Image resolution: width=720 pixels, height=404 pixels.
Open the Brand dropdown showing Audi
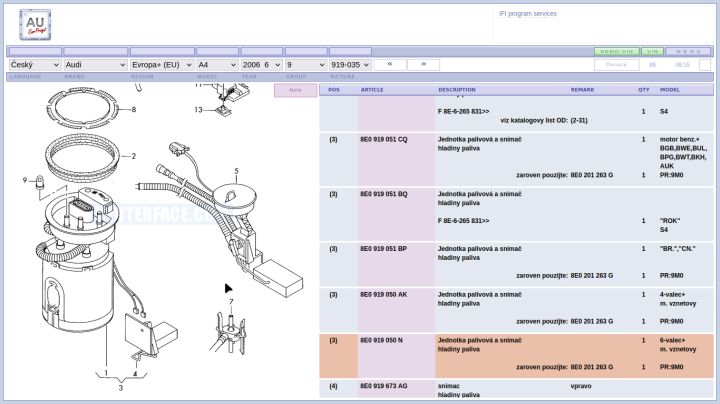[95, 65]
